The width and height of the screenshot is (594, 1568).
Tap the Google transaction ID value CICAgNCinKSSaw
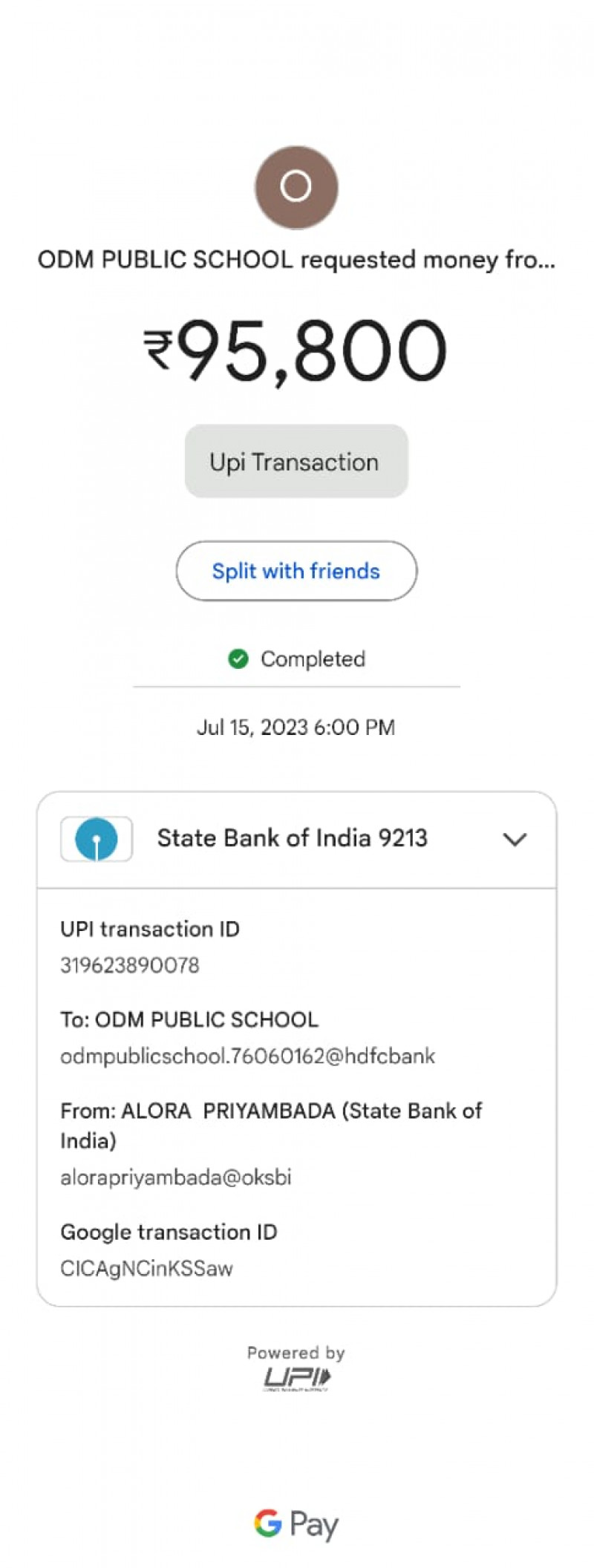146,1268
